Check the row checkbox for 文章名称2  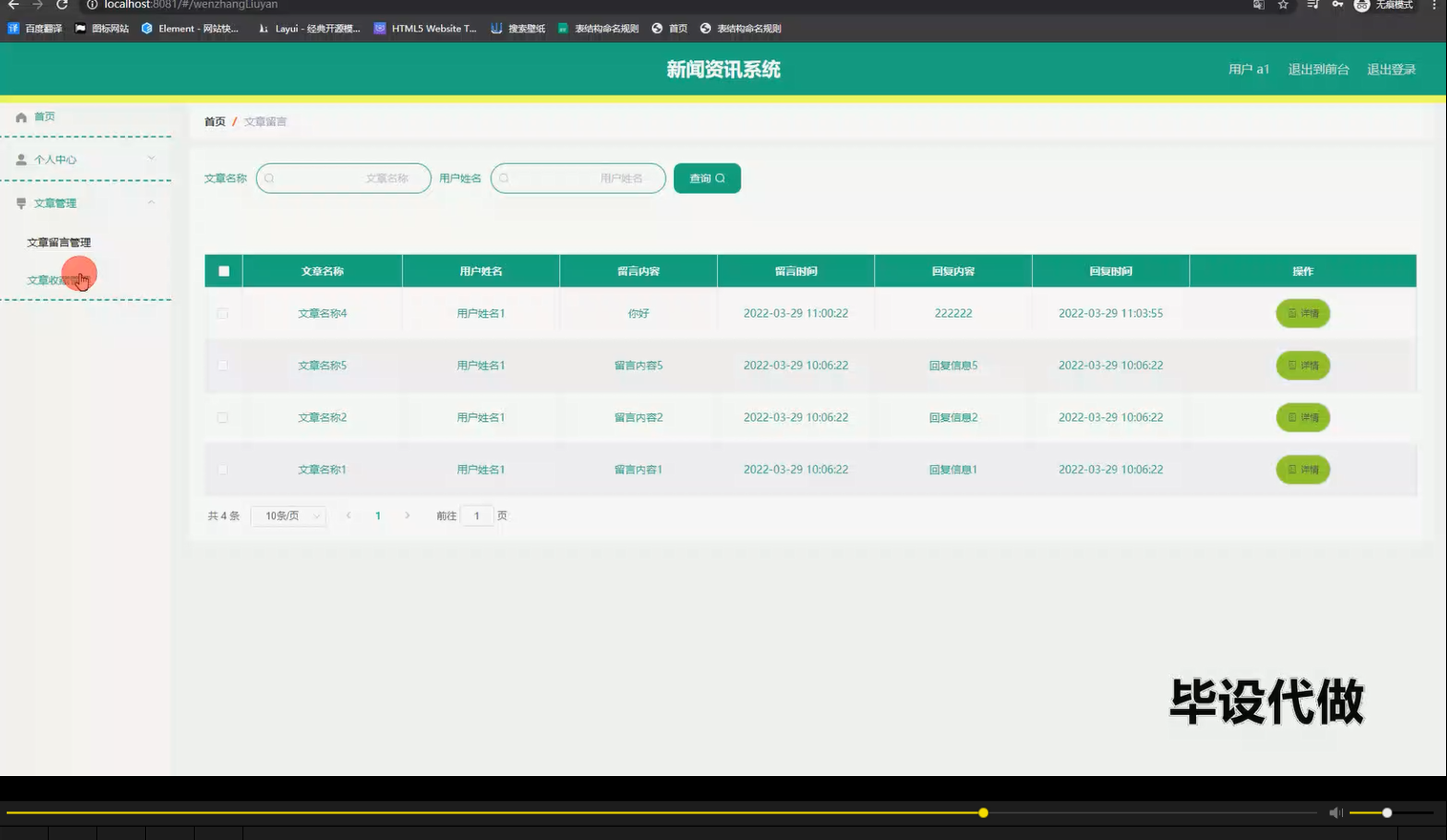pyautogui.click(x=222, y=417)
